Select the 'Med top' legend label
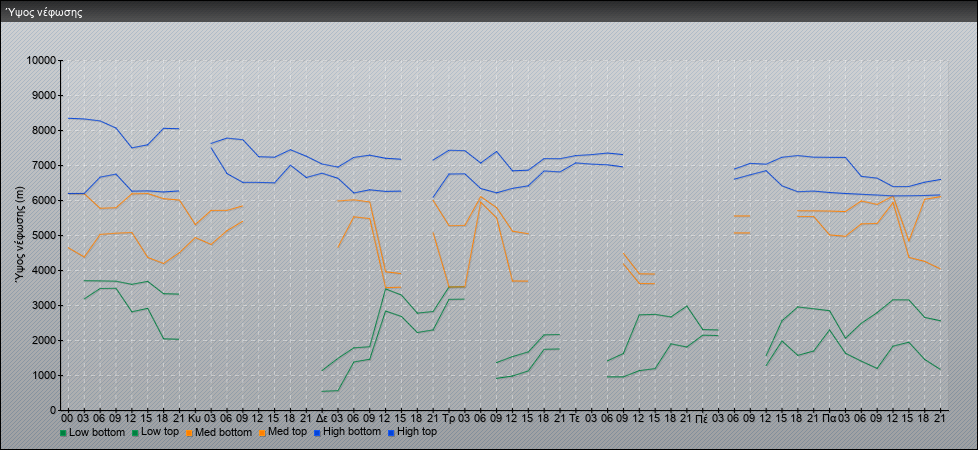978x450 pixels. (x=289, y=432)
